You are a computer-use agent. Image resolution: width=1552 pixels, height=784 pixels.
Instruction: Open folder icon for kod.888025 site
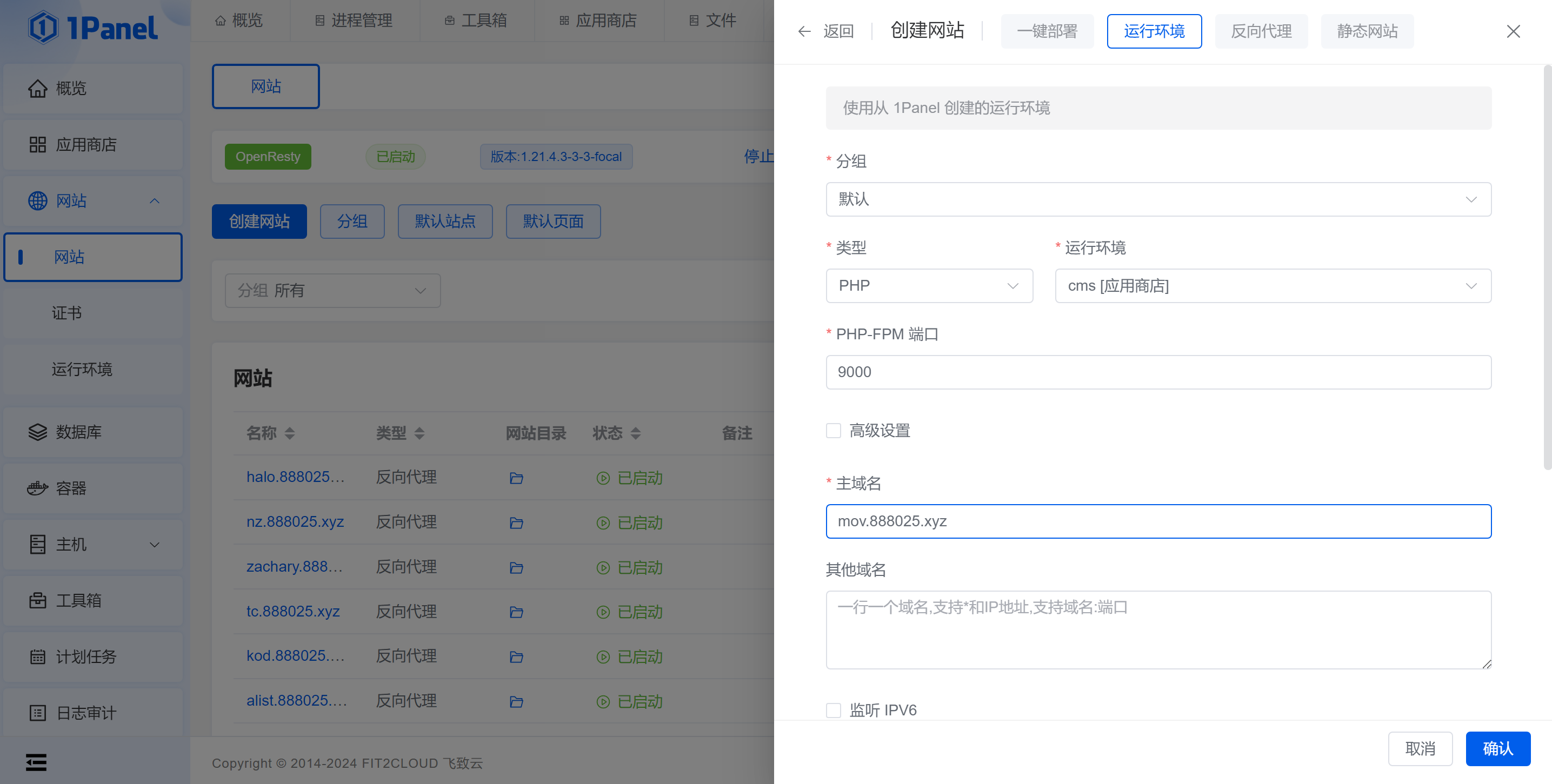(516, 657)
